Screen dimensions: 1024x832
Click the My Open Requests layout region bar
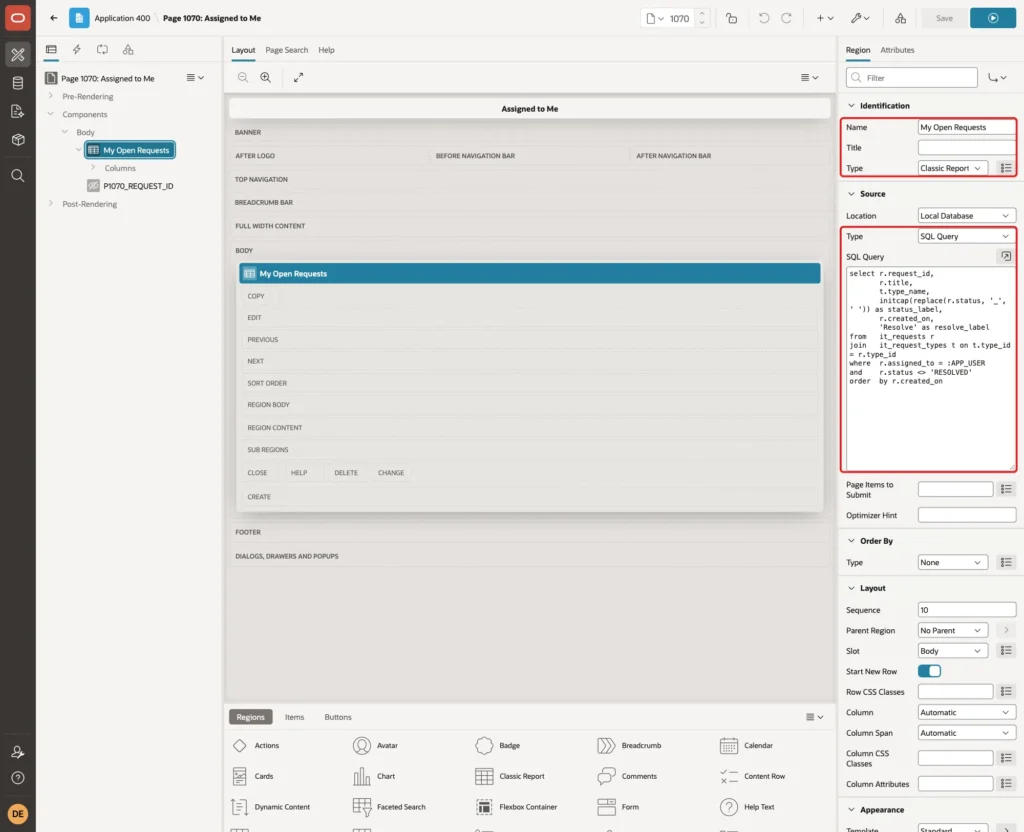pos(530,274)
